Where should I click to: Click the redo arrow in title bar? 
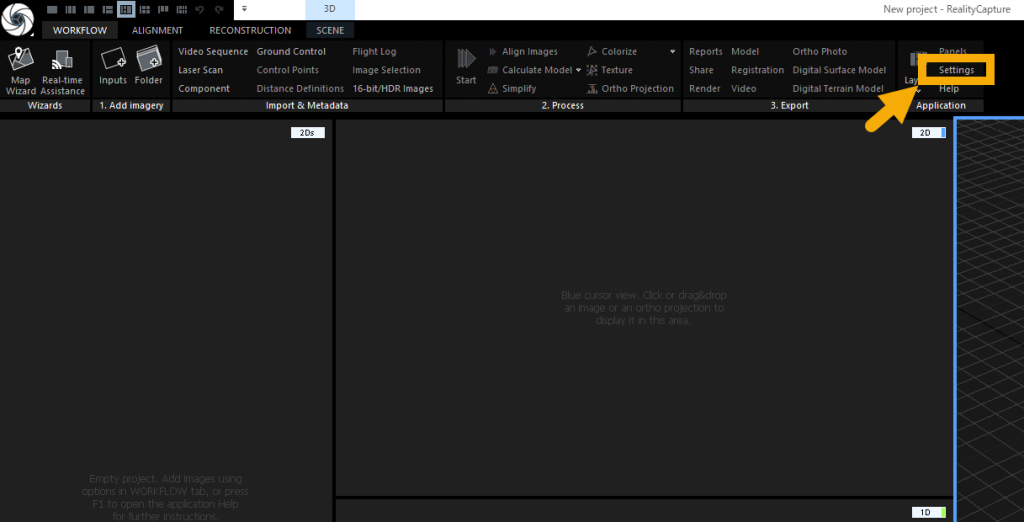coord(219,9)
